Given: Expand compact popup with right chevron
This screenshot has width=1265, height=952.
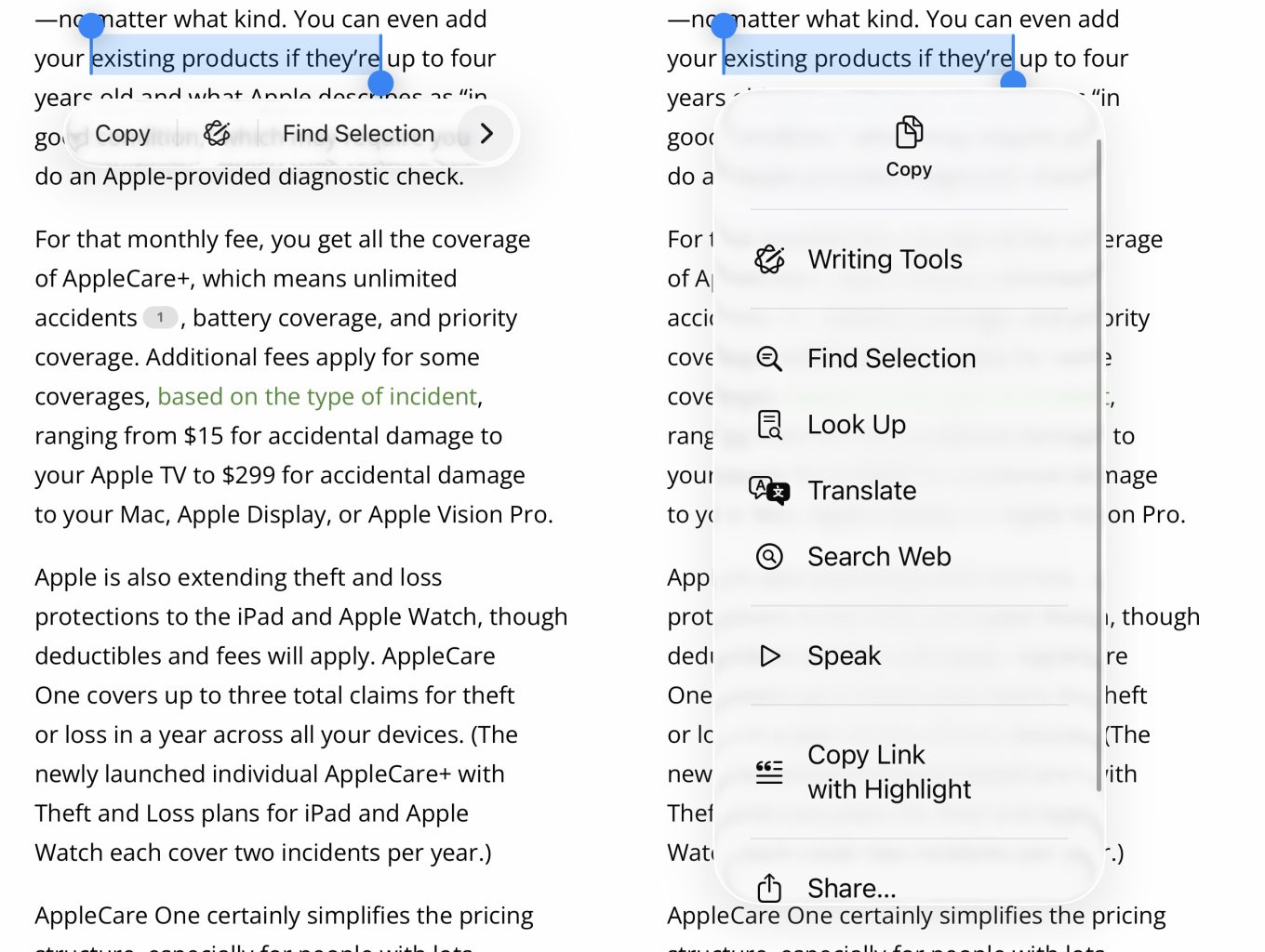Looking at the screenshot, I should (x=486, y=134).
